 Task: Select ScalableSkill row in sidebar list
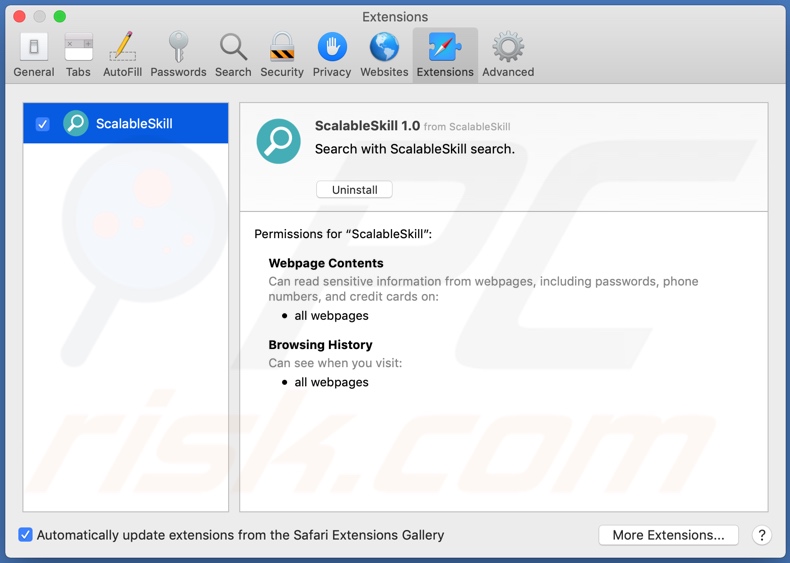pos(125,123)
